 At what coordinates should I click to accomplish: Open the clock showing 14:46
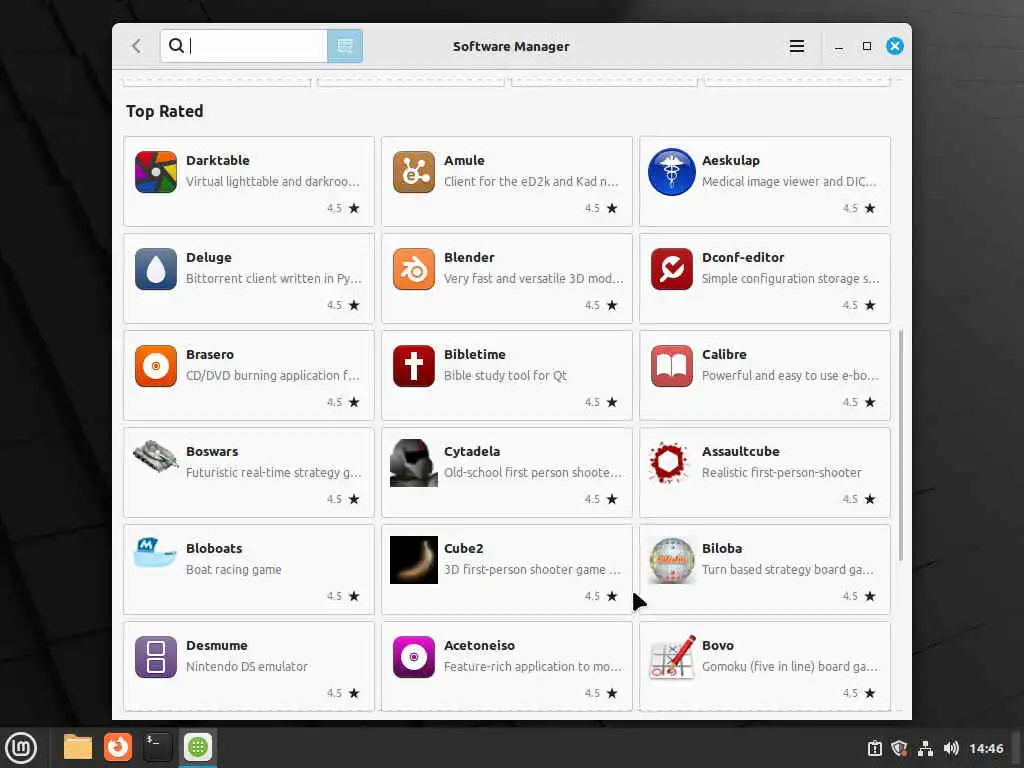click(x=986, y=748)
